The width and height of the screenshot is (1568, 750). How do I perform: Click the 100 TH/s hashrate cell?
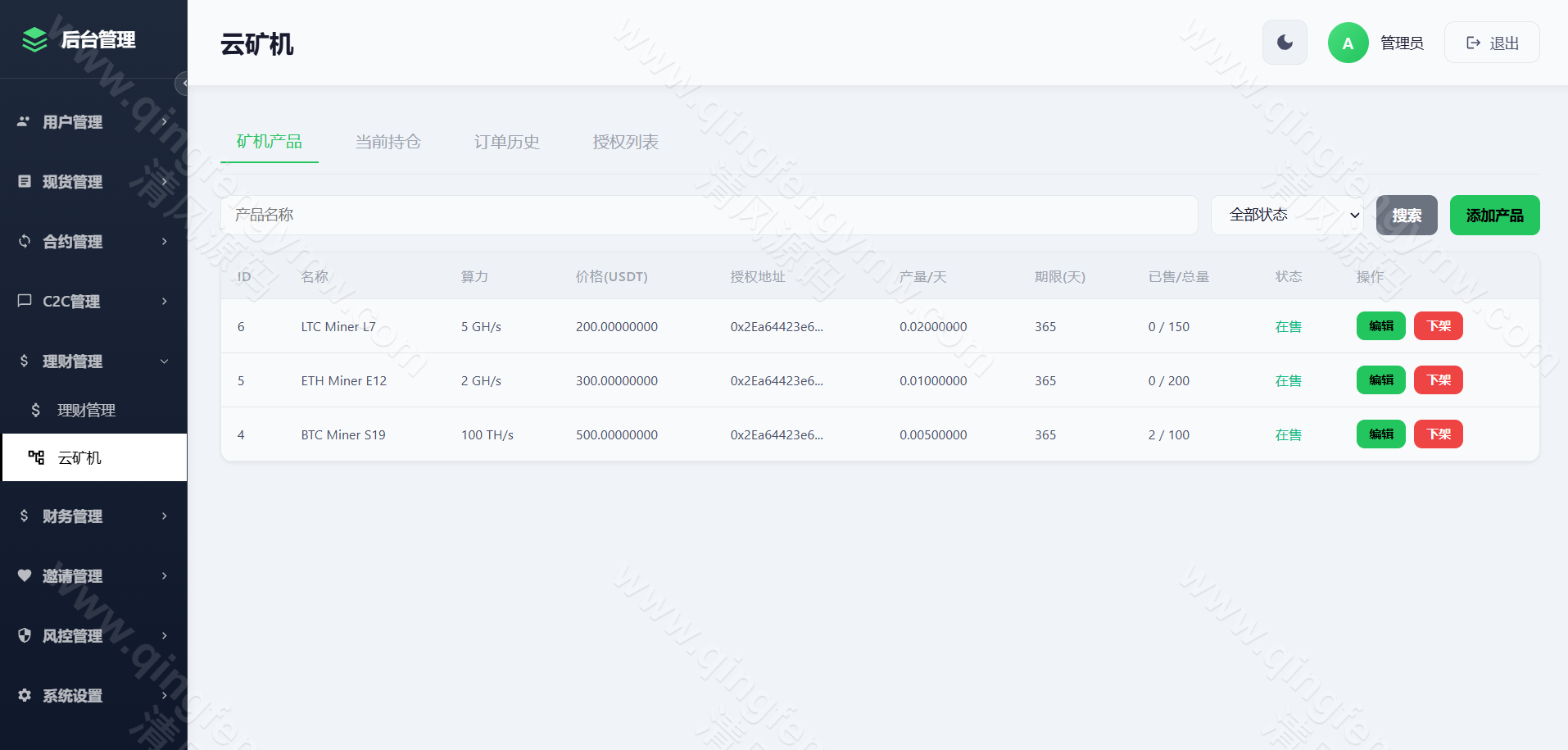point(487,434)
